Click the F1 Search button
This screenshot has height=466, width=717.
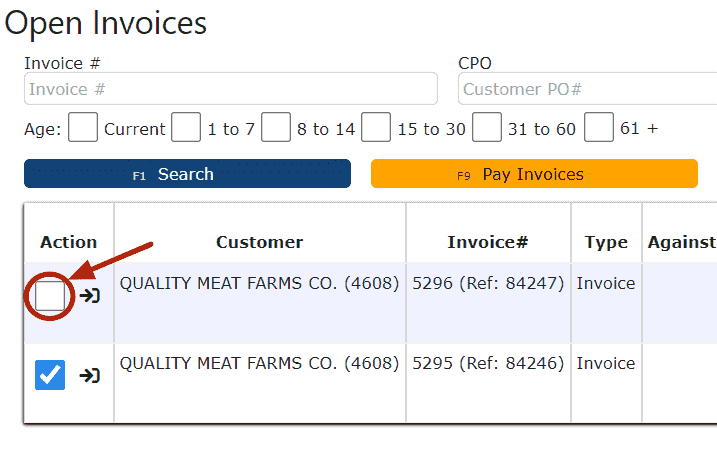(187, 174)
